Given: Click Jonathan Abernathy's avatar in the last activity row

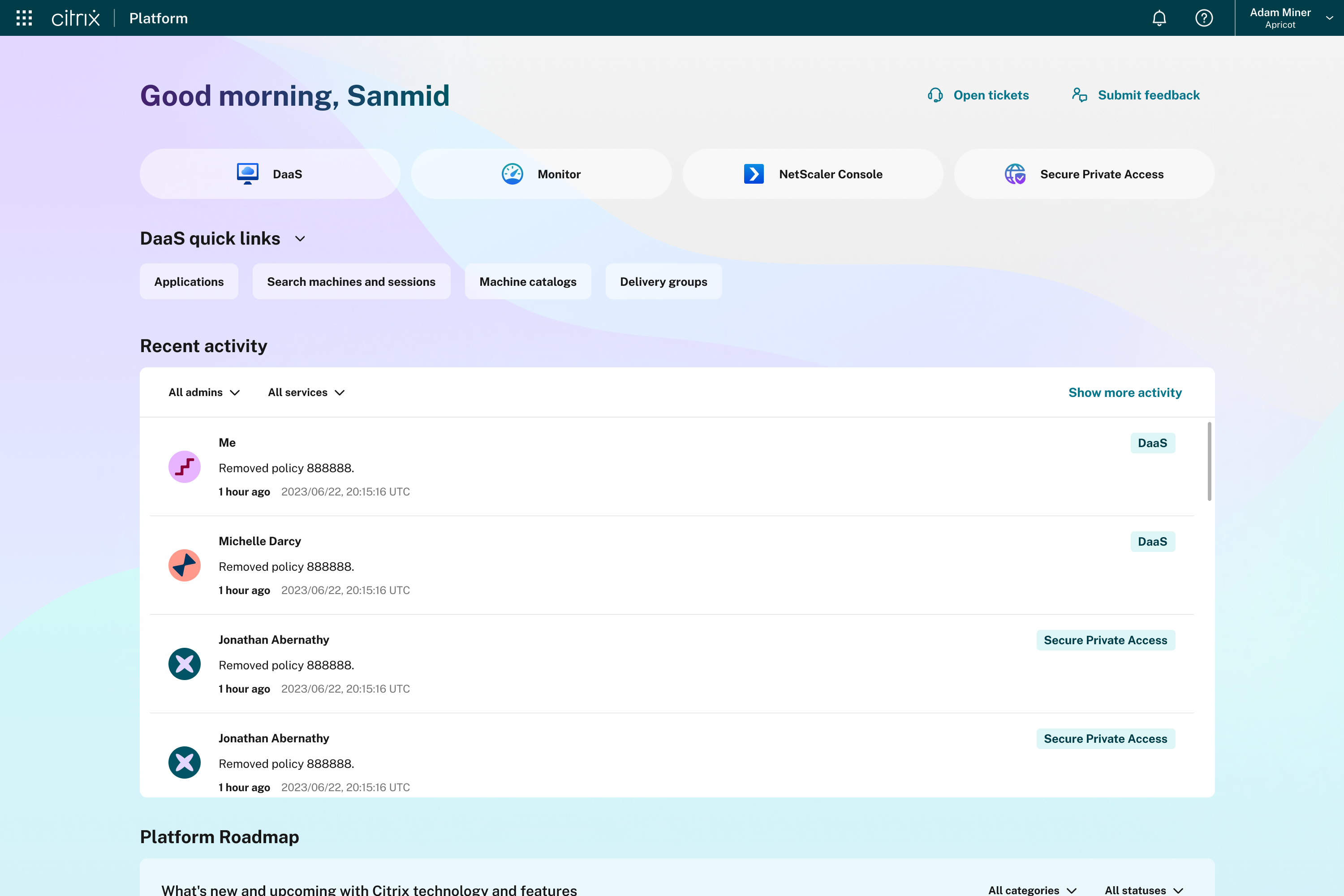Looking at the screenshot, I should pyautogui.click(x=184, y=762).
